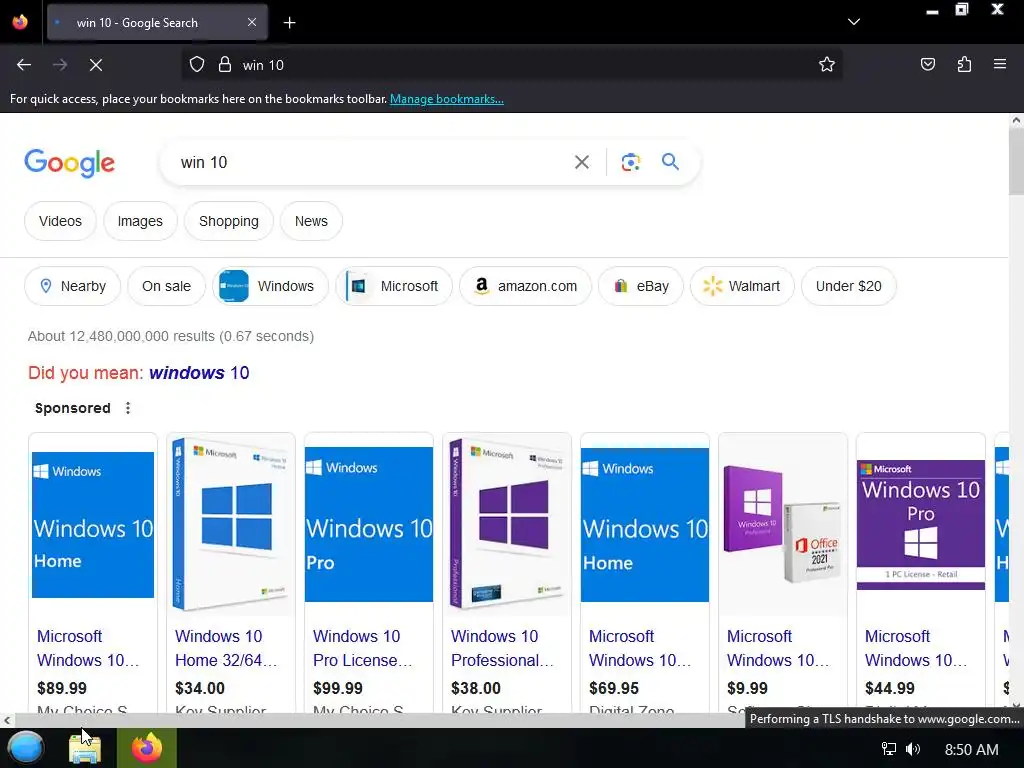This screenshot has width=1024, height=768.
Task: Switch to the Videos results tab
Action: 60,221
